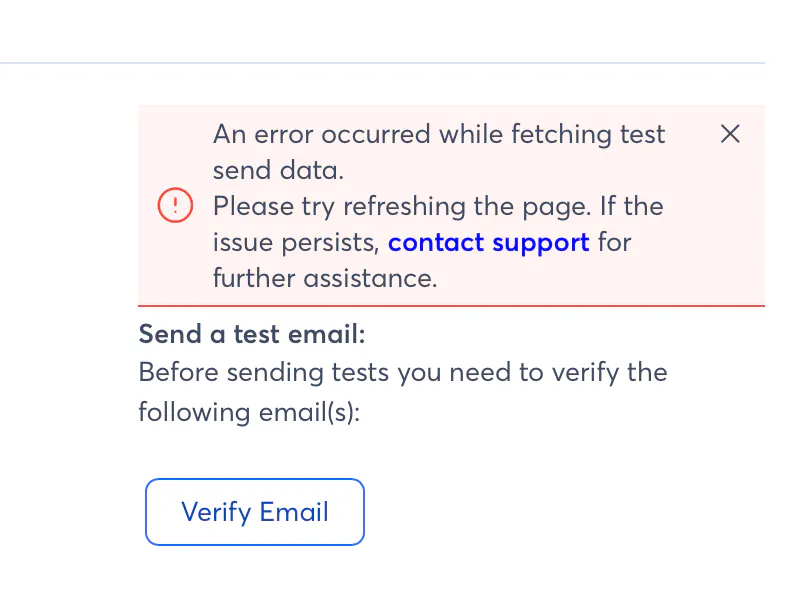Viewport: 796px width, 600px height.
Task: Select the 'send data.' text line
Action: point(278,170)
